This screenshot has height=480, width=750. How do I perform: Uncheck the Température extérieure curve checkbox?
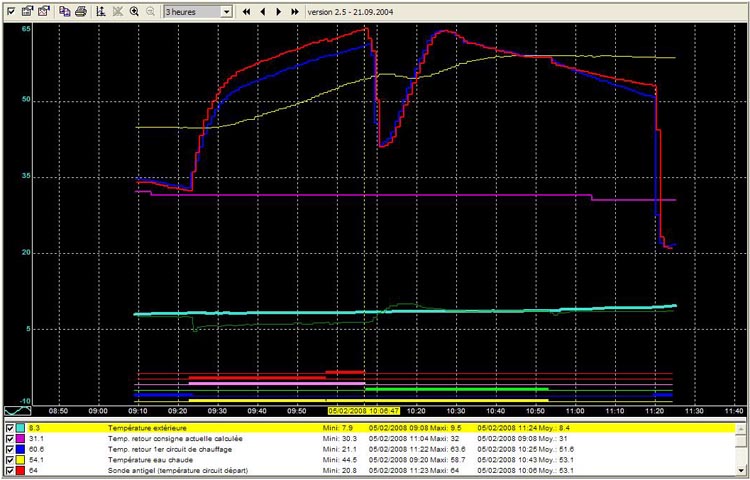10,427
